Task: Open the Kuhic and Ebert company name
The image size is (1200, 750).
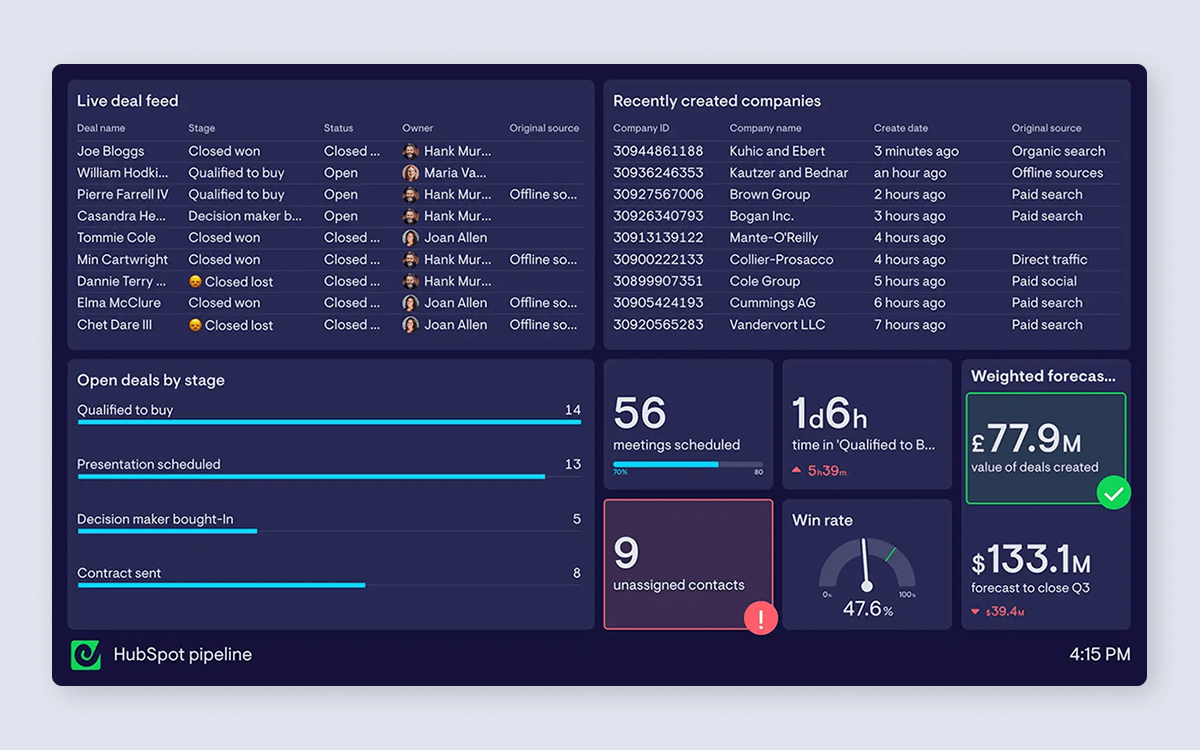Action: click(777, 151)
